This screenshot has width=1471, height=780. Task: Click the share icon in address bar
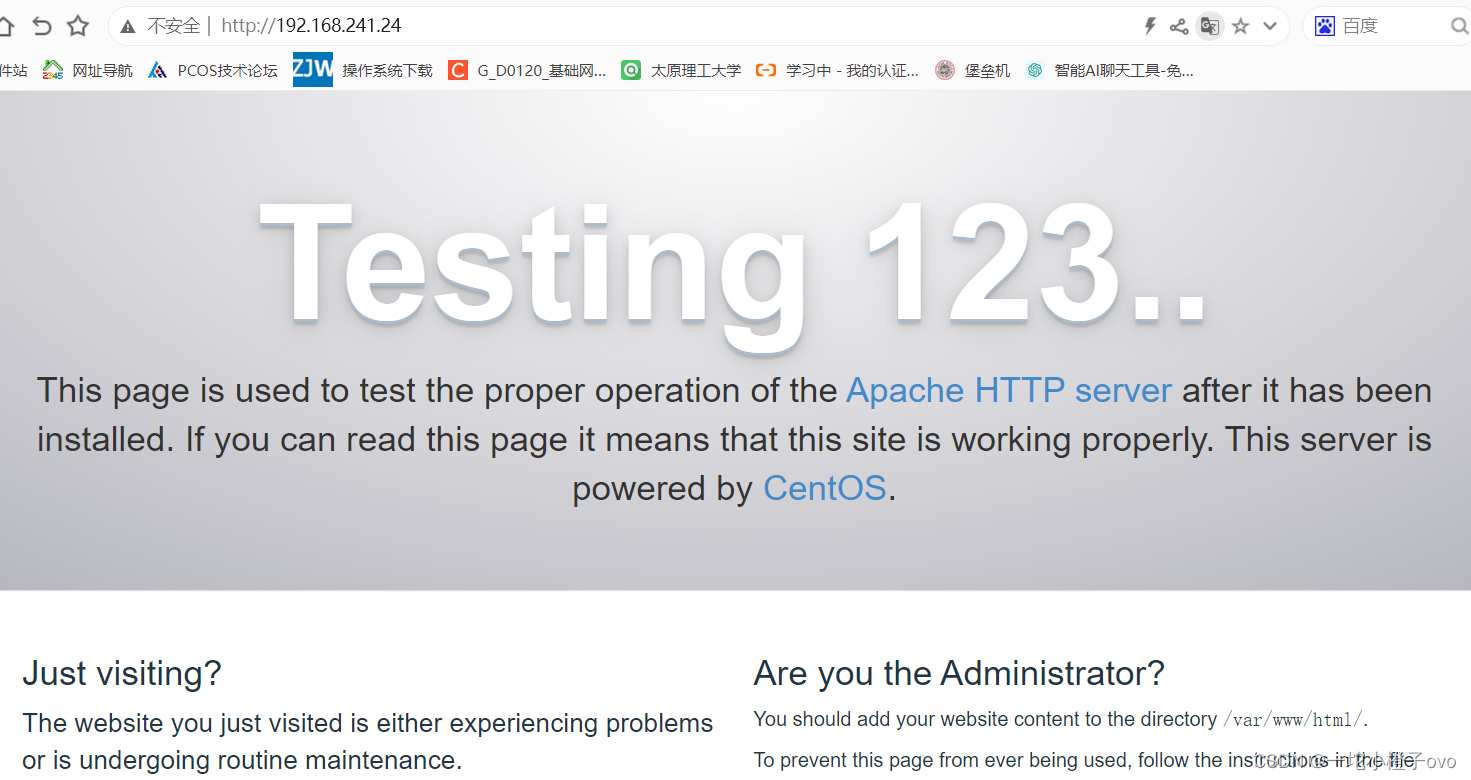tap(1179, 26)
